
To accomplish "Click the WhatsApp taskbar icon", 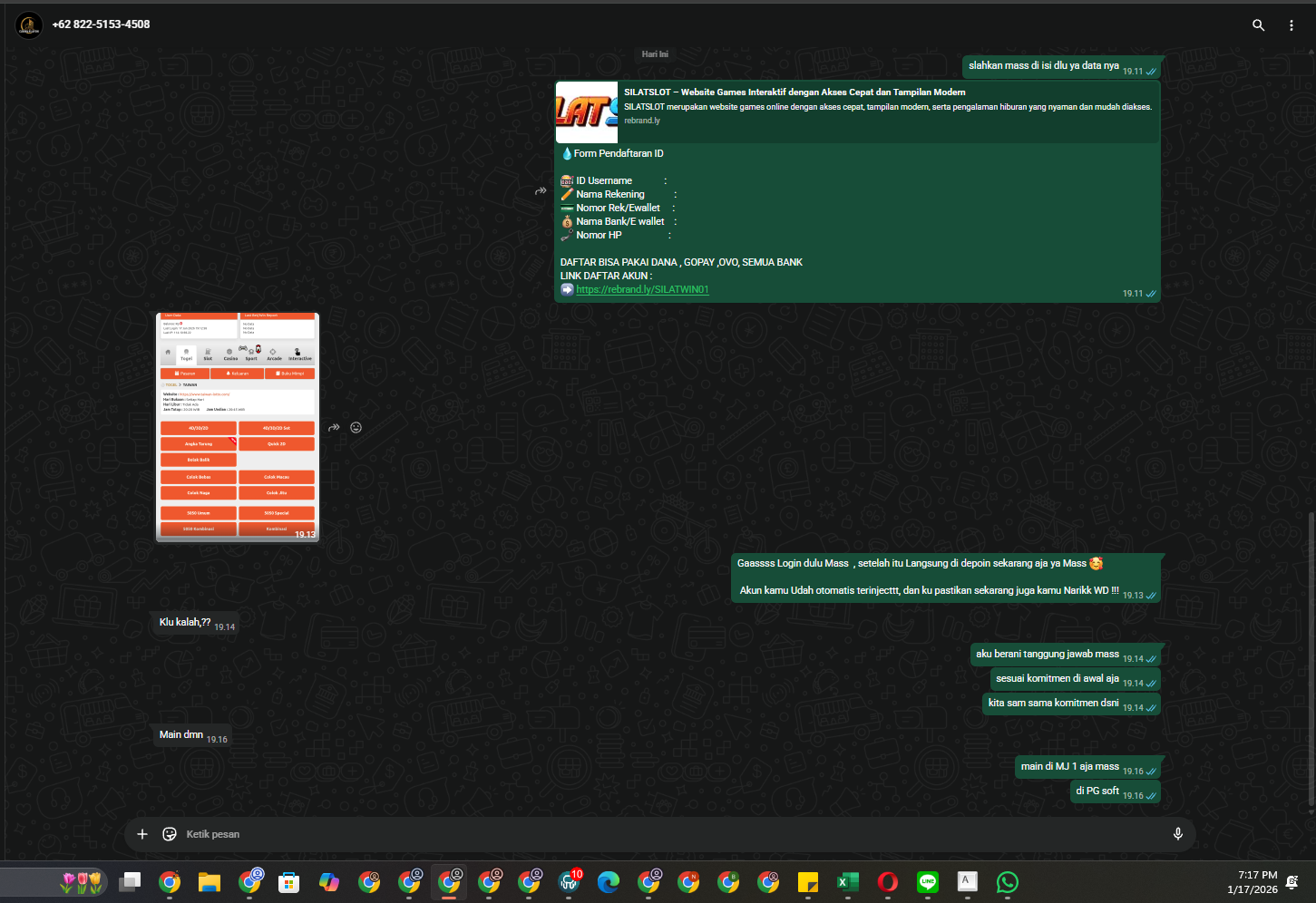I will click(1008, 882).
